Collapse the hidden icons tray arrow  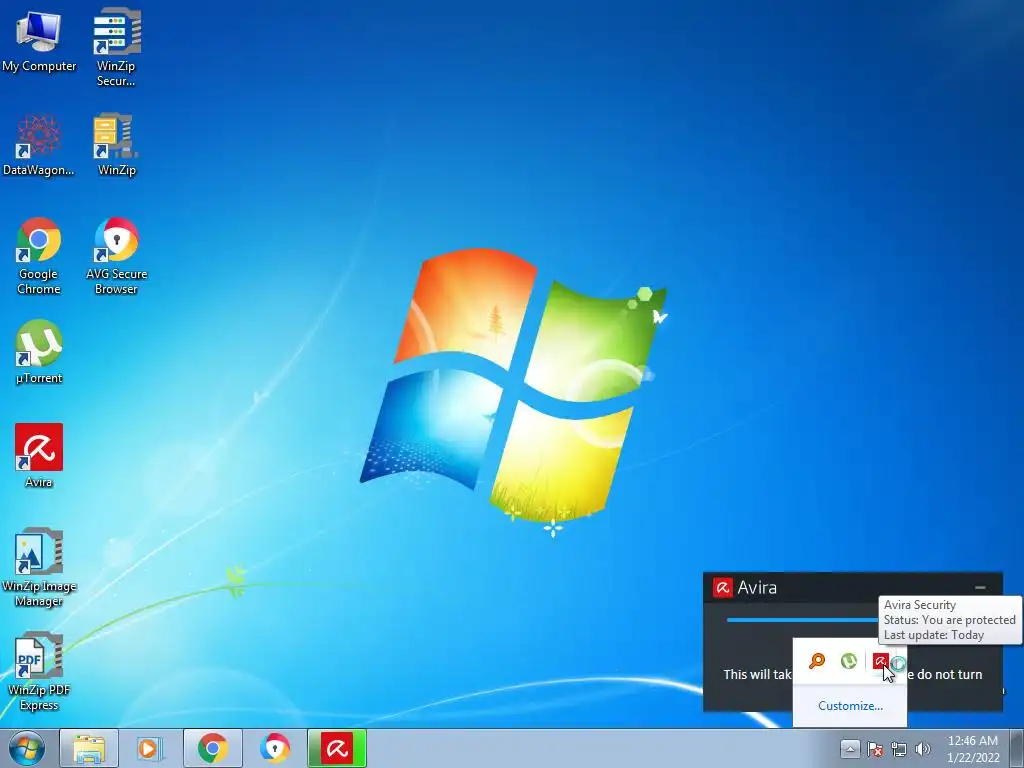(x=850, y=748)
